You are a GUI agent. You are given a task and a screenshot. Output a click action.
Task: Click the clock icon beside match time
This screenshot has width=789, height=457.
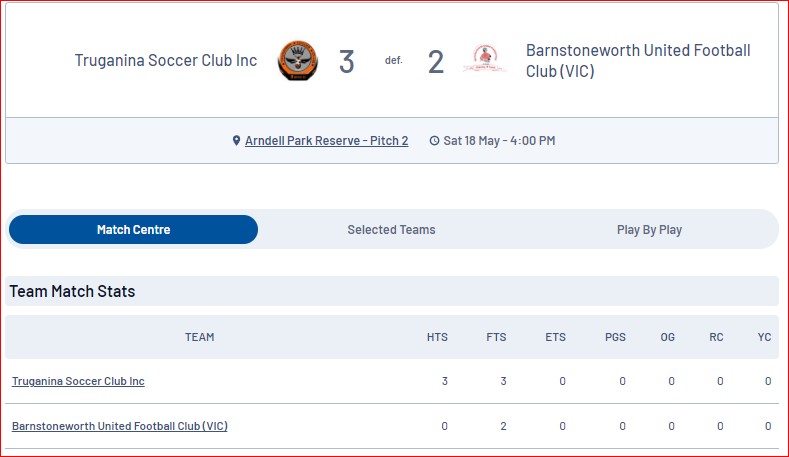click(434, 141)
